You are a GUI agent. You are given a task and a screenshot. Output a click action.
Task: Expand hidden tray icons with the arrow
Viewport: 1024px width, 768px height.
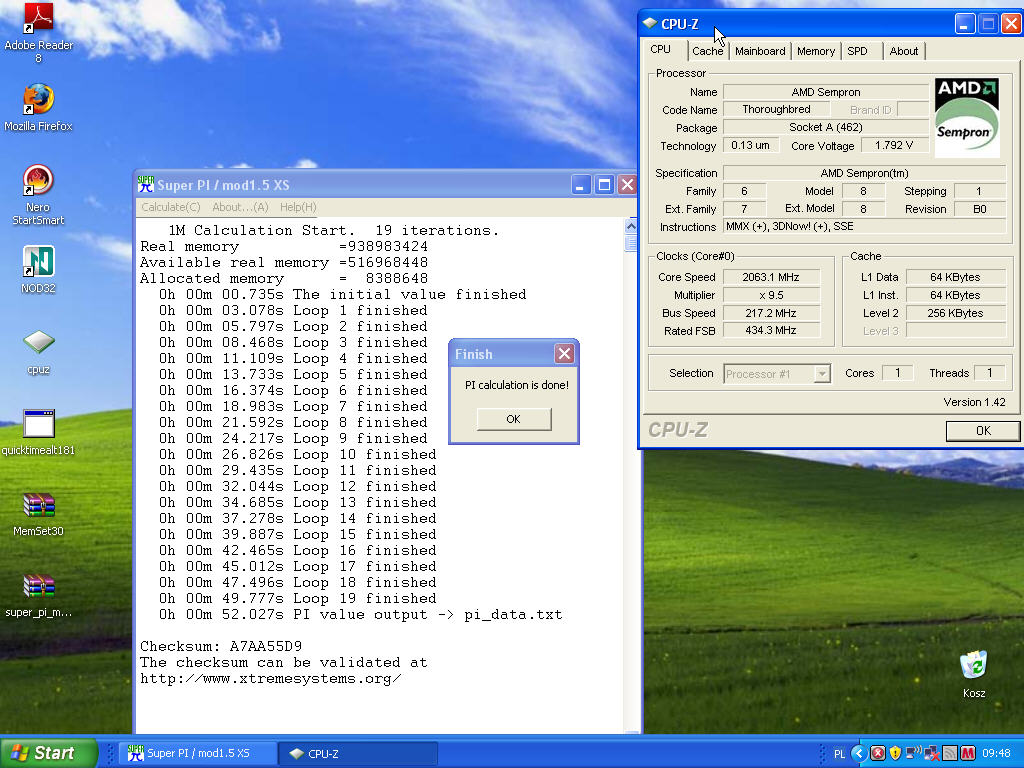(x=859, y=754)
